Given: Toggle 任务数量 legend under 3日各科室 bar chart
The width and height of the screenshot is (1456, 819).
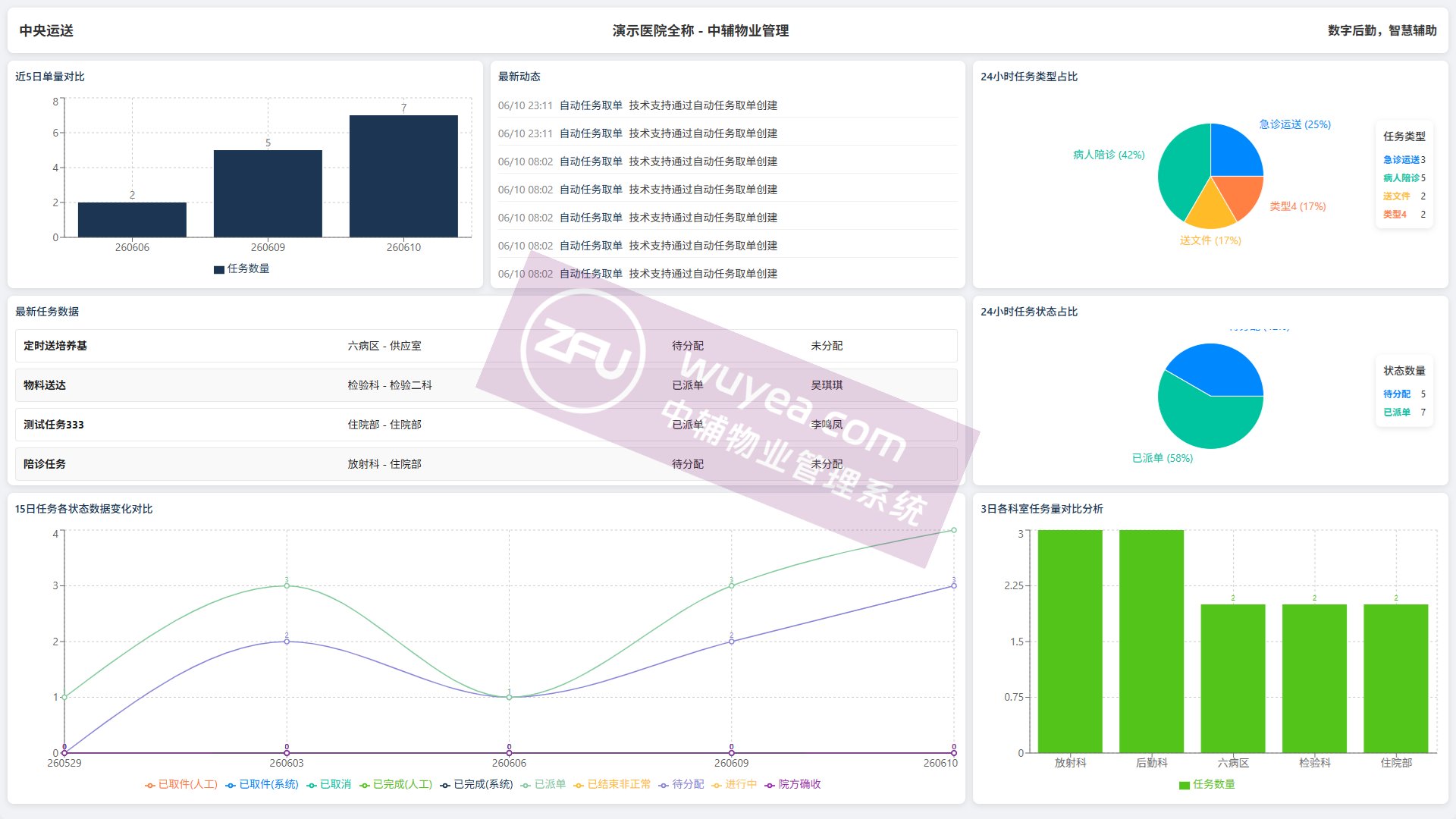Looking at the screenshot, I should tap(1207, 784).
